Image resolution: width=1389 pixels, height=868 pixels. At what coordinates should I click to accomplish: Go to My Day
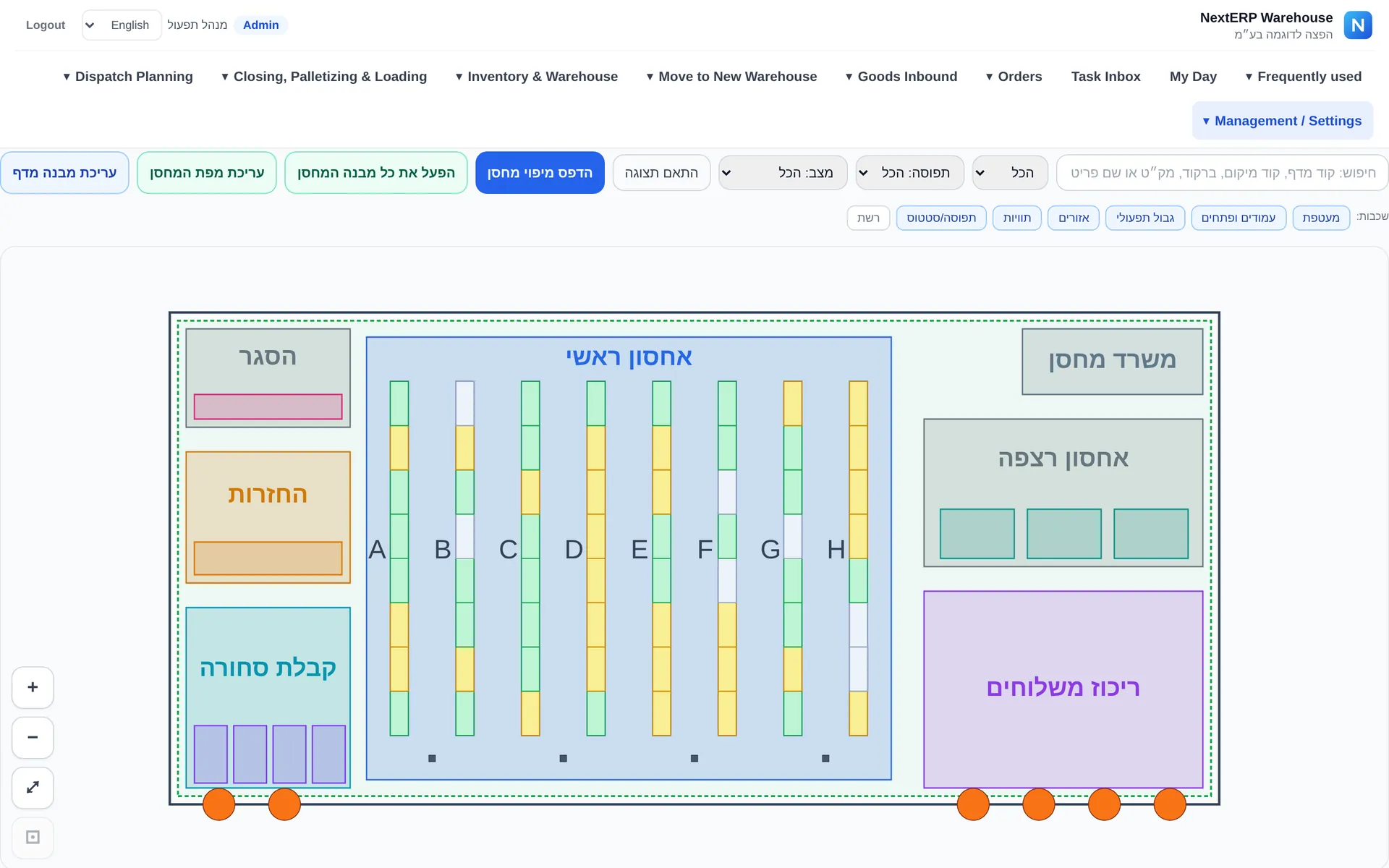[1193, 77]
